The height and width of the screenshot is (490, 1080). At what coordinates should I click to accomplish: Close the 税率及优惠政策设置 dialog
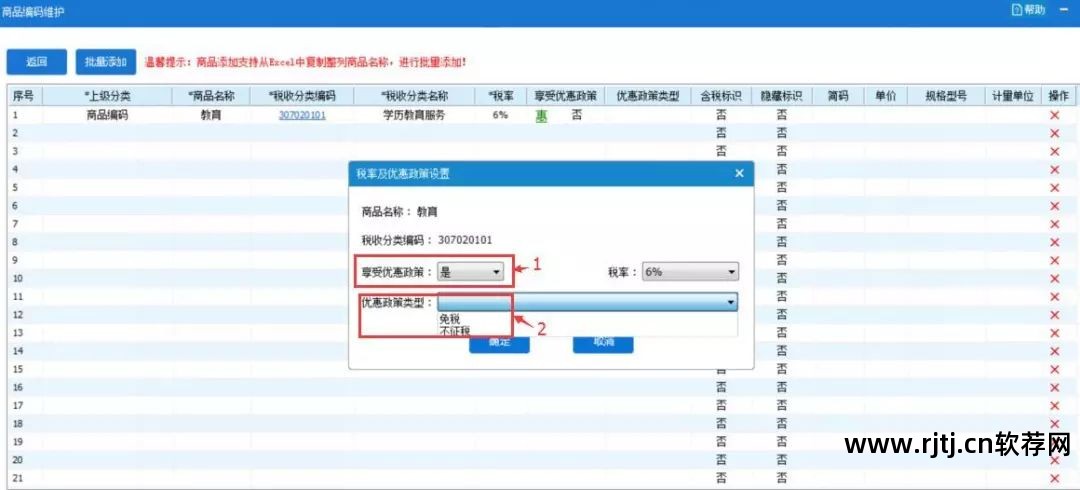[739, 174]
